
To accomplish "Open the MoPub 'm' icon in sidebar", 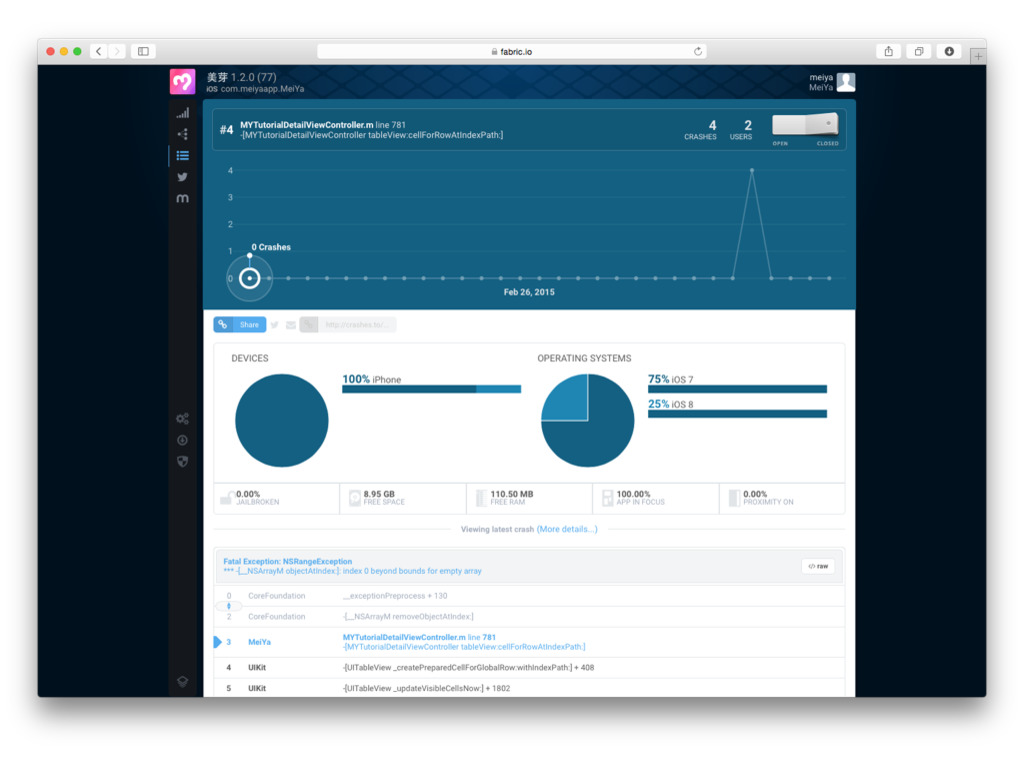I will (x=182, y=198).
